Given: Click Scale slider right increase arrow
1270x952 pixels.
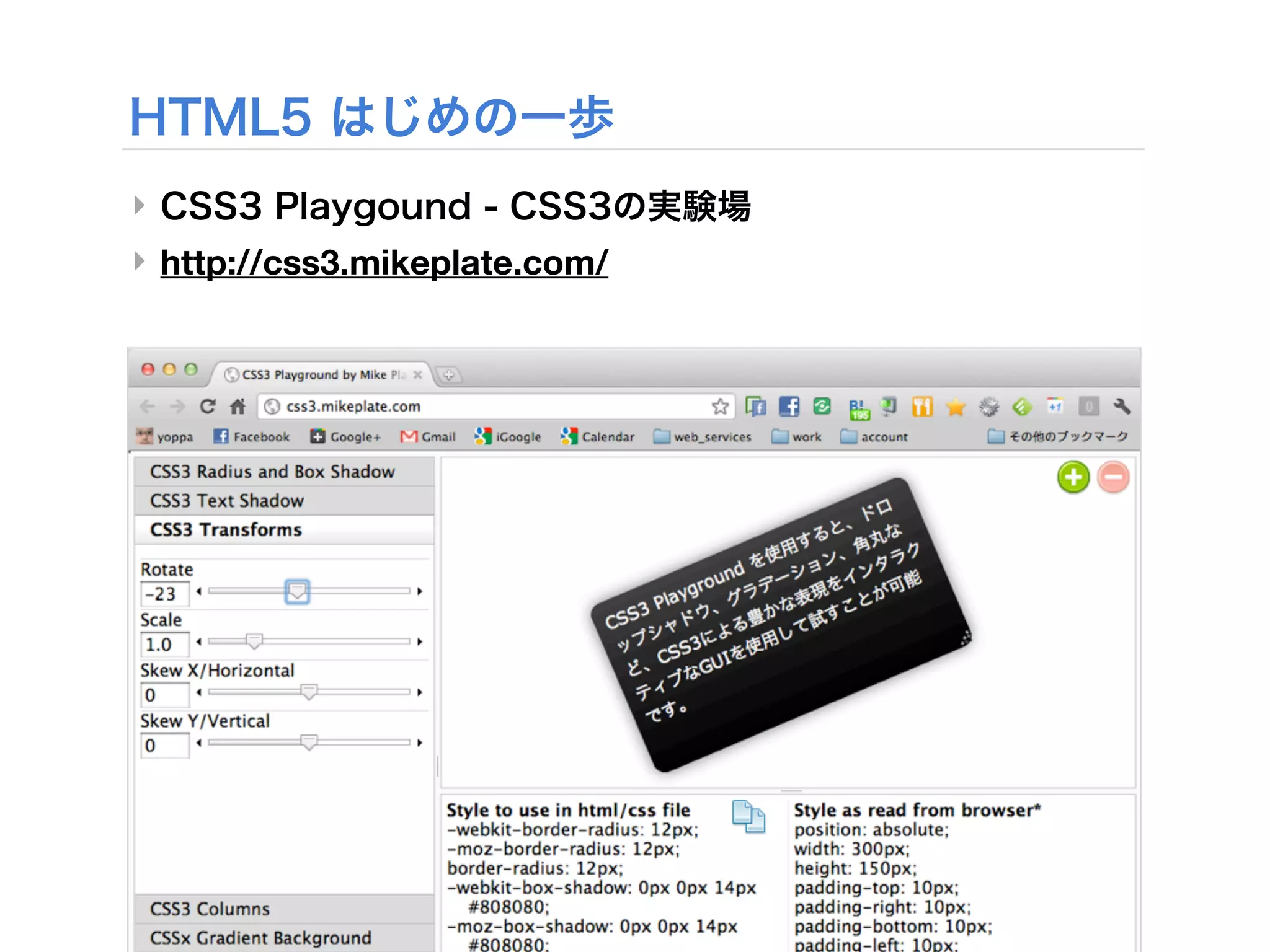Looking at the screenshot, I should 420,641.
